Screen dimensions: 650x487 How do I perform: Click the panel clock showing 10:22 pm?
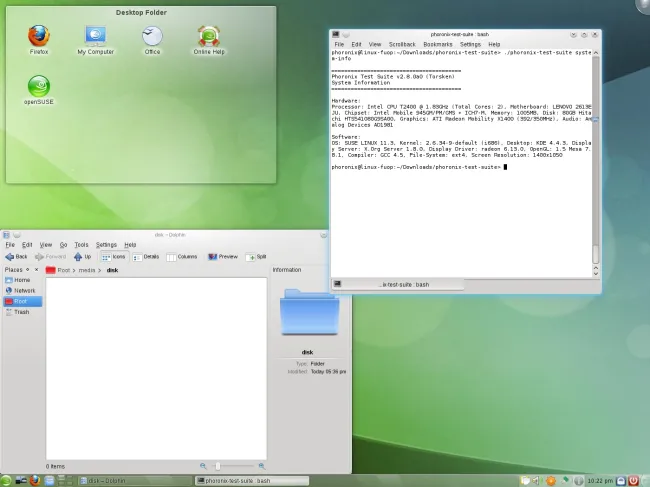600,481
